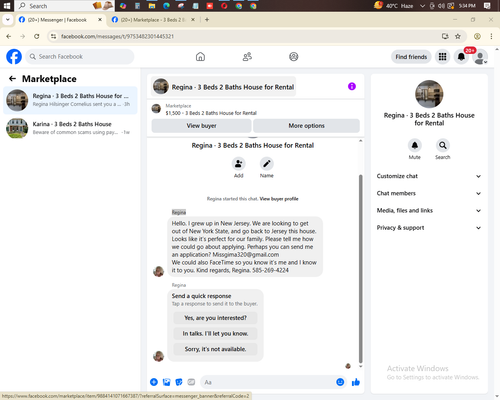Click the More options button
Screen dimensions: 500x400
coord(306,126)
